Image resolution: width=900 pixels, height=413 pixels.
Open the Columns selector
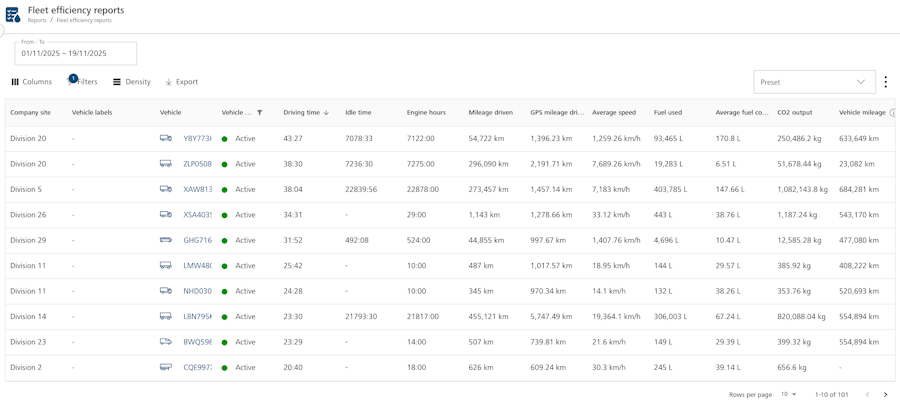point(31,82)
